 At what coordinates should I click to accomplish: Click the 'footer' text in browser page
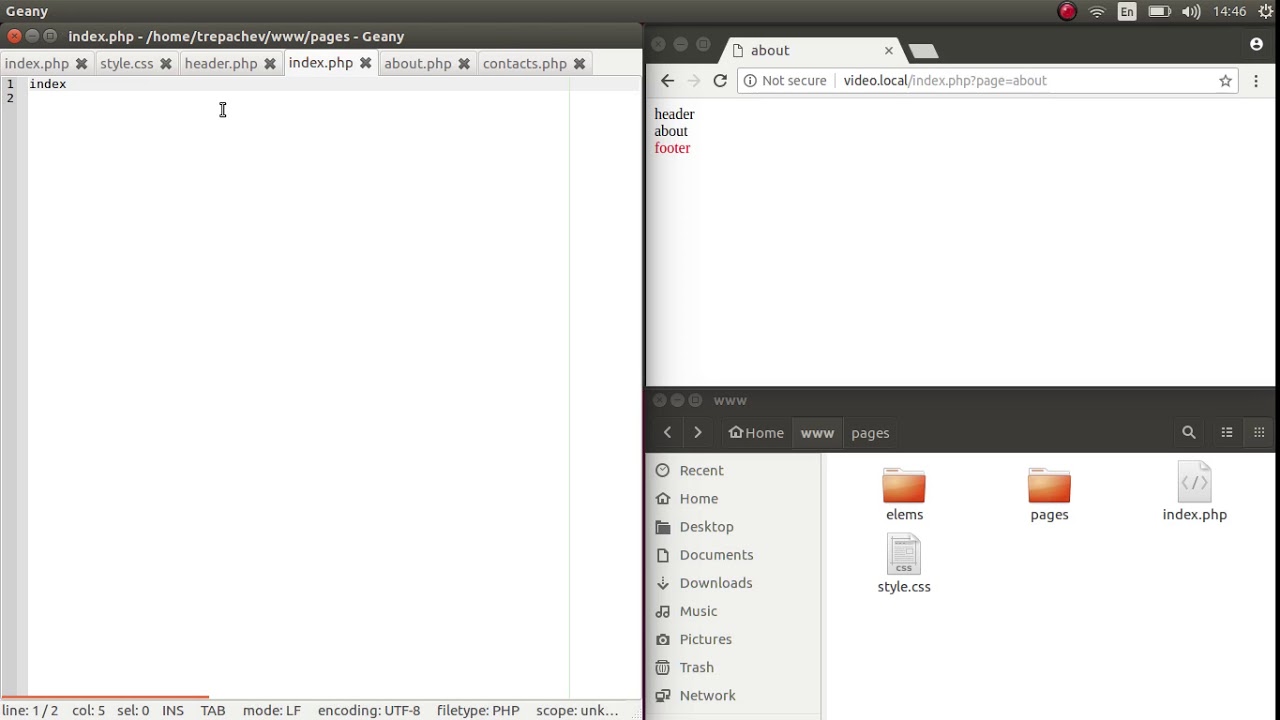[x=672, y=148]
